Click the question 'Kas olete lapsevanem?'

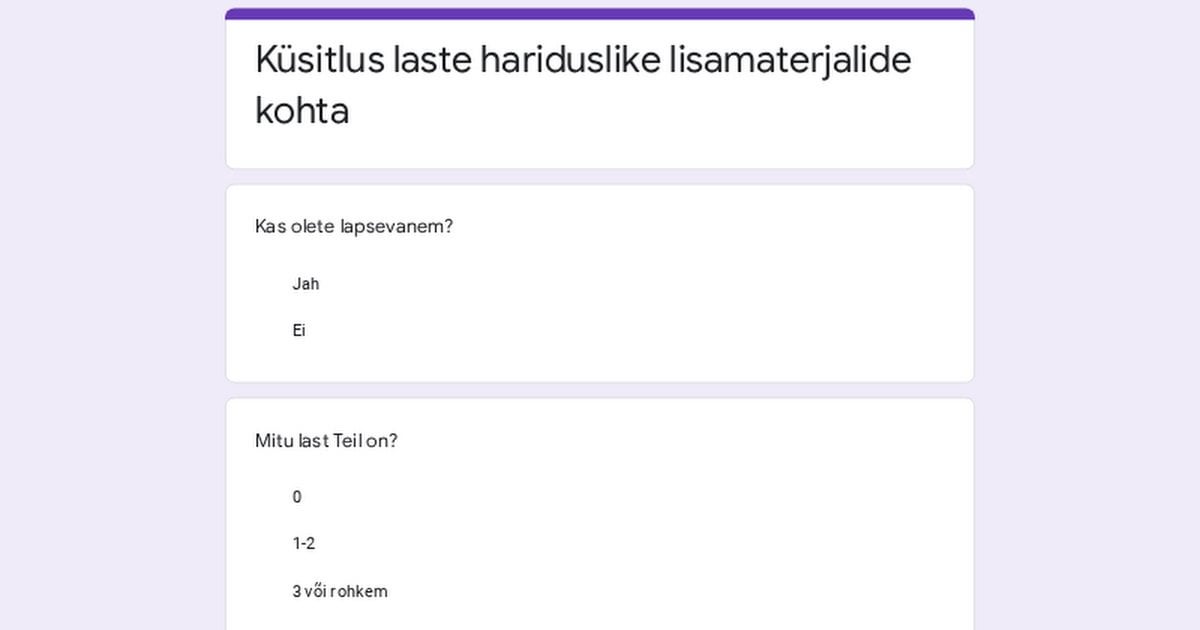point(354,226)
